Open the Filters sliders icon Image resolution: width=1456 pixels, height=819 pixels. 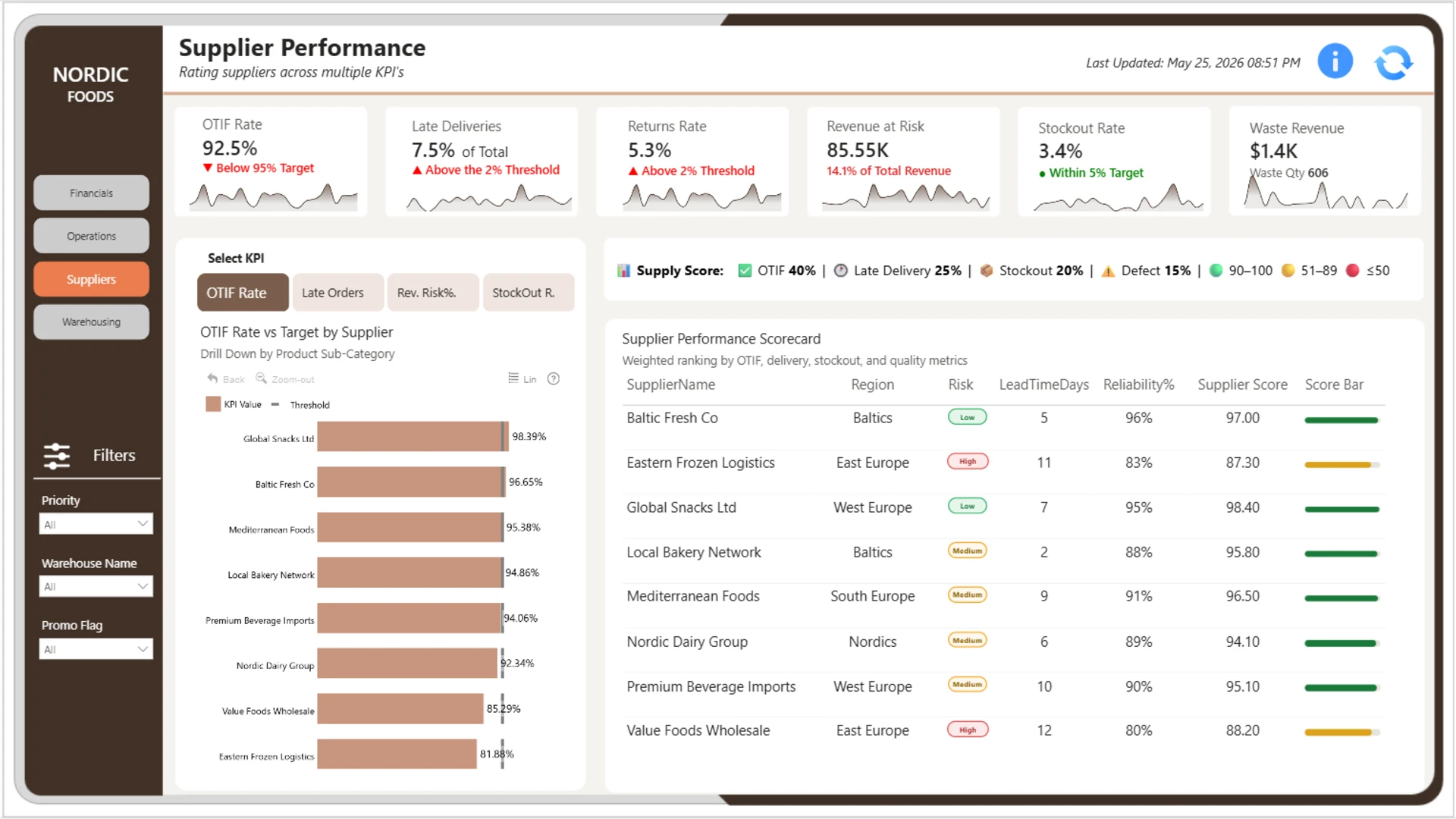(x=57, y=456)
